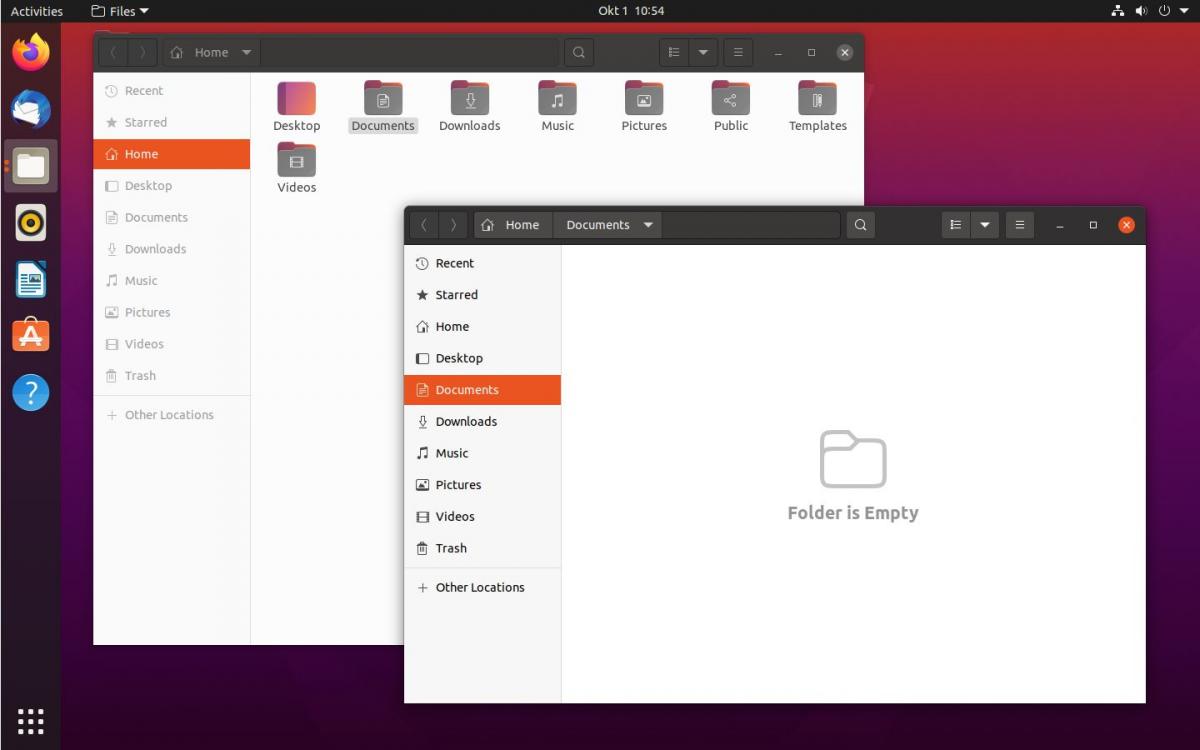
Task: Expand view options dropdown in Documents window
Action: 985,225
